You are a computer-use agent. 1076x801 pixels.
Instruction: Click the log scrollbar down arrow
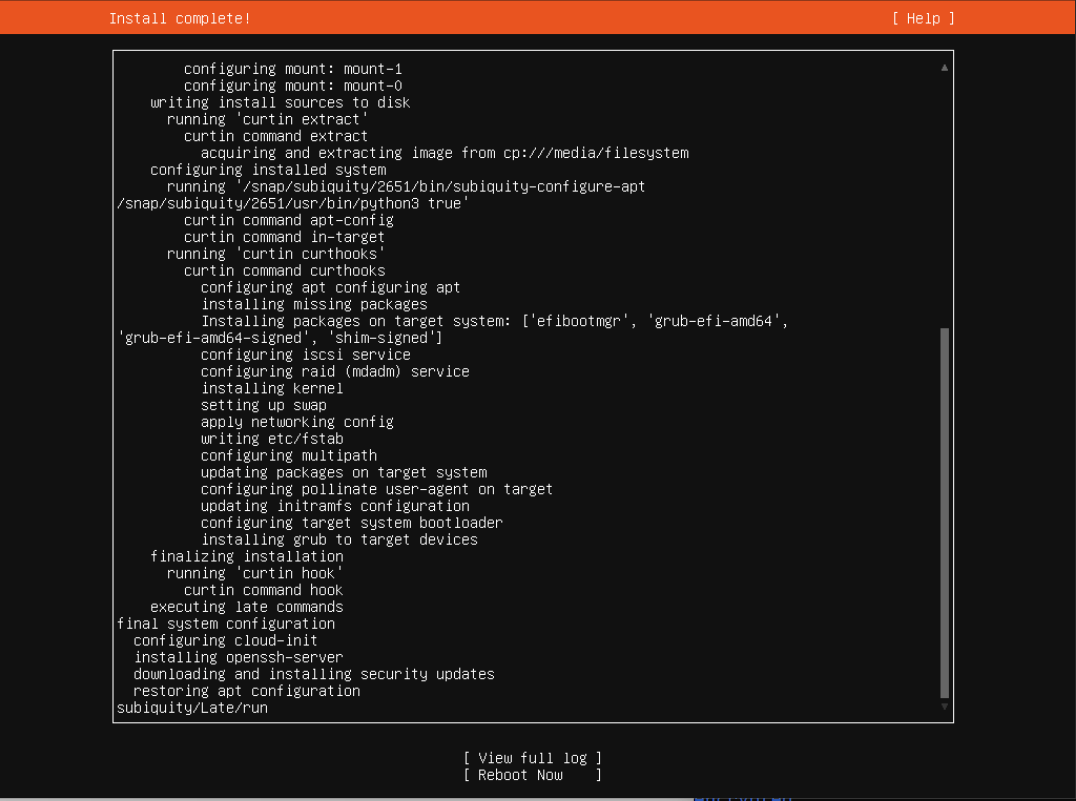pyautogui.click(x=944, y=707)
